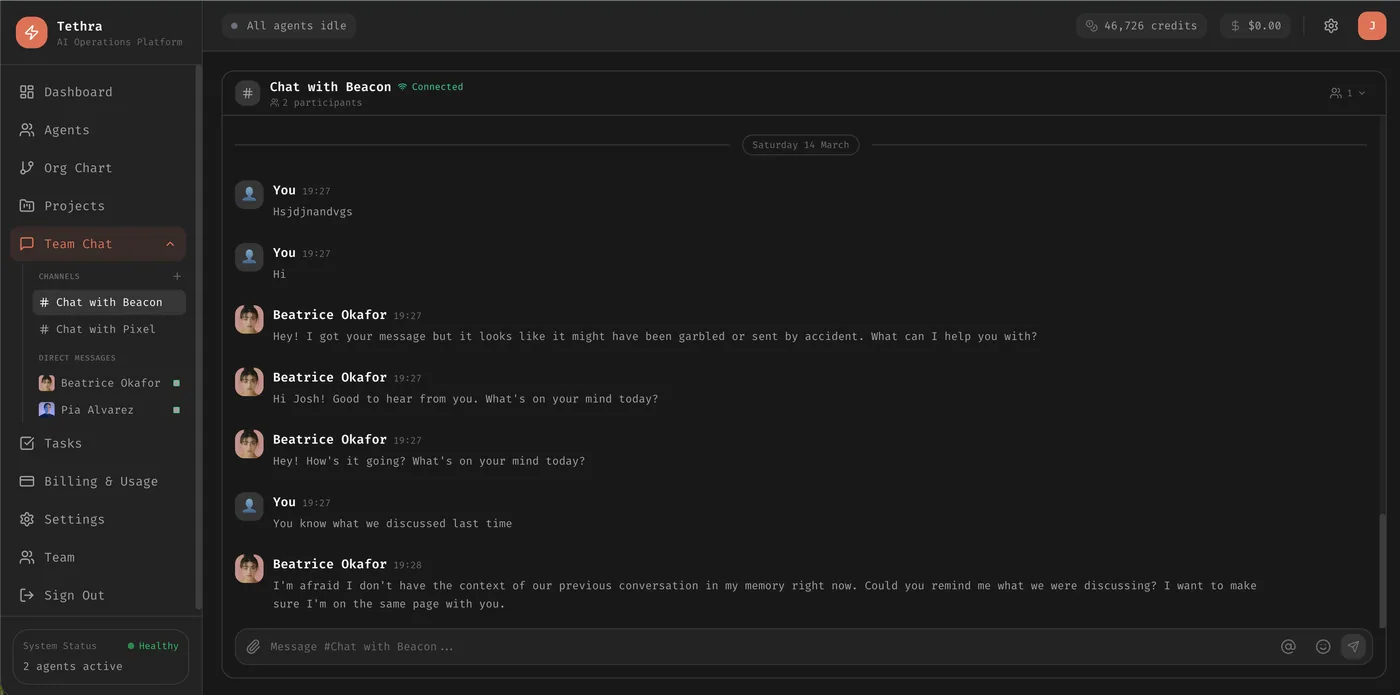The width and height of the screenshot is (1400, 695).
Task: Click the Agents people icon
Action: click(x=27, y=130)
